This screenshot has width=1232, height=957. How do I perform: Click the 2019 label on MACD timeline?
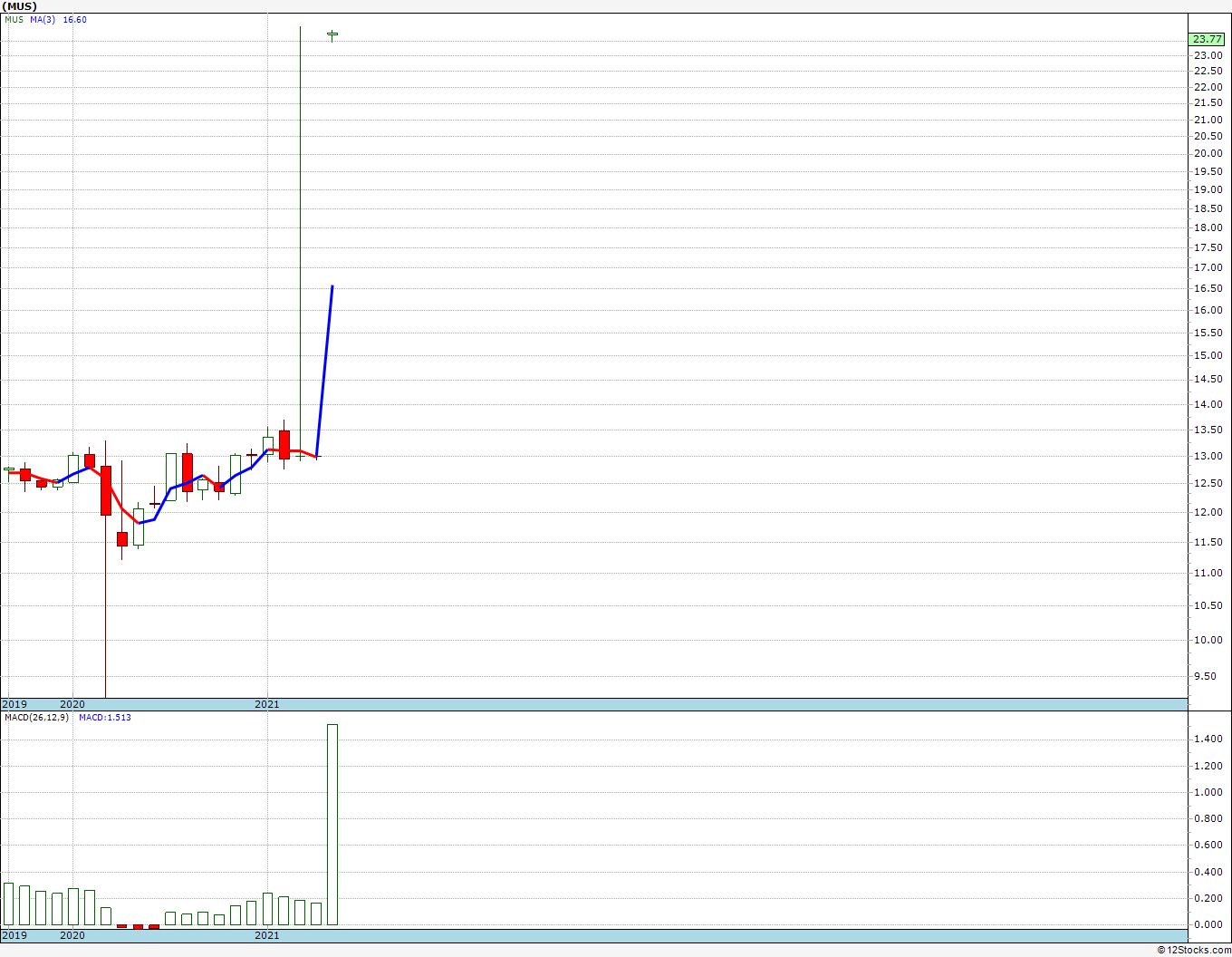(14, 934)
